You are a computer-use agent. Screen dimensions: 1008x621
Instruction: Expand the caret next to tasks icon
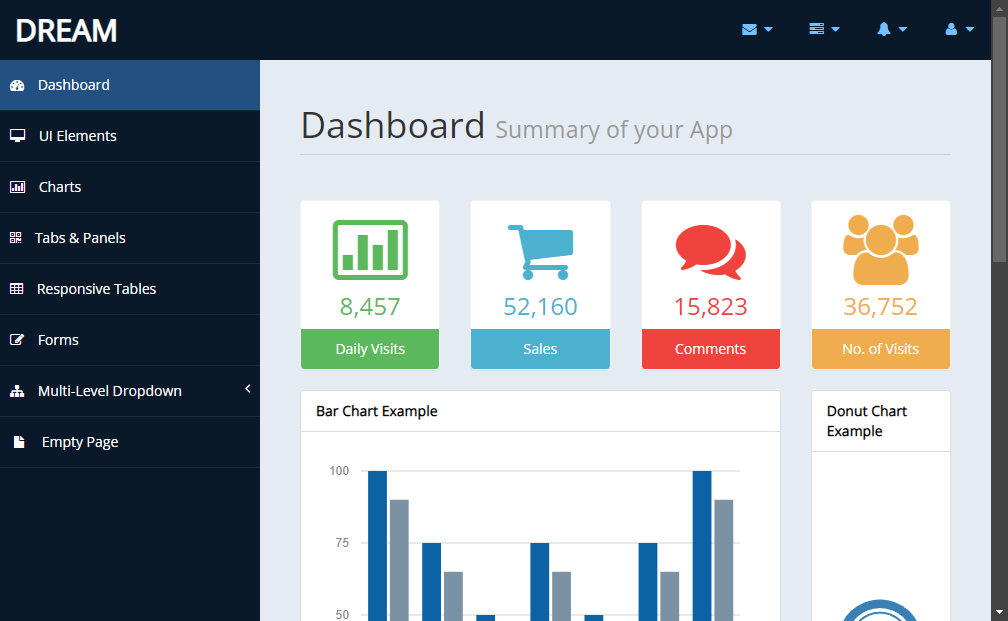pyautogui.click(x=836, y=30)
